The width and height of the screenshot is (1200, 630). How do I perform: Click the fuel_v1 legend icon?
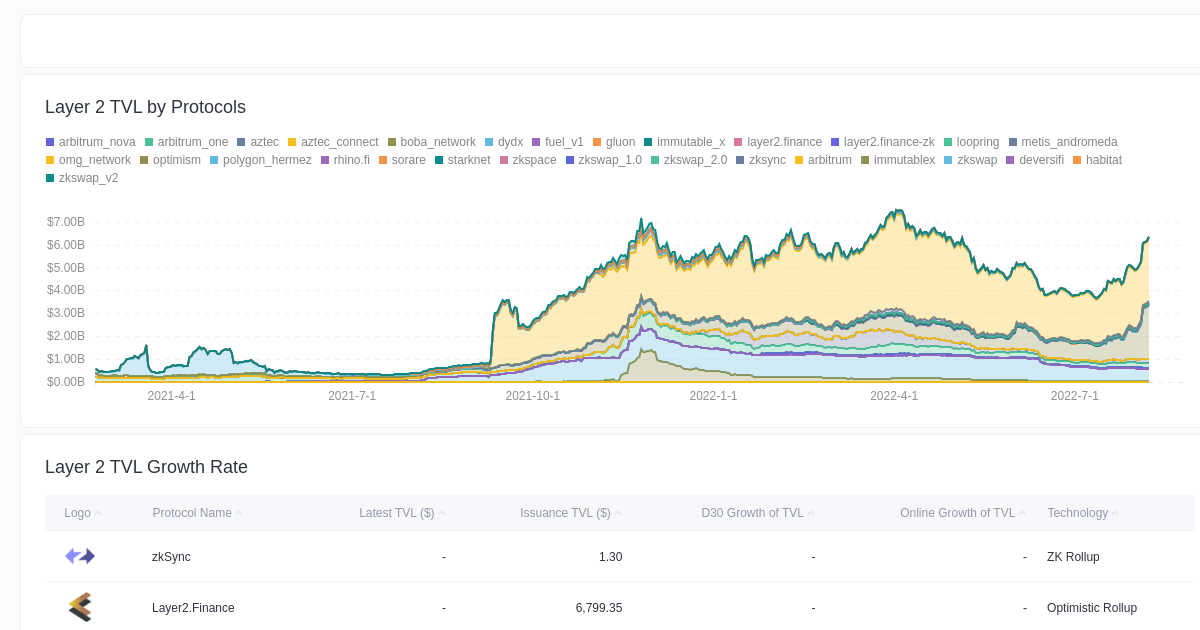(x=537, y=142)
